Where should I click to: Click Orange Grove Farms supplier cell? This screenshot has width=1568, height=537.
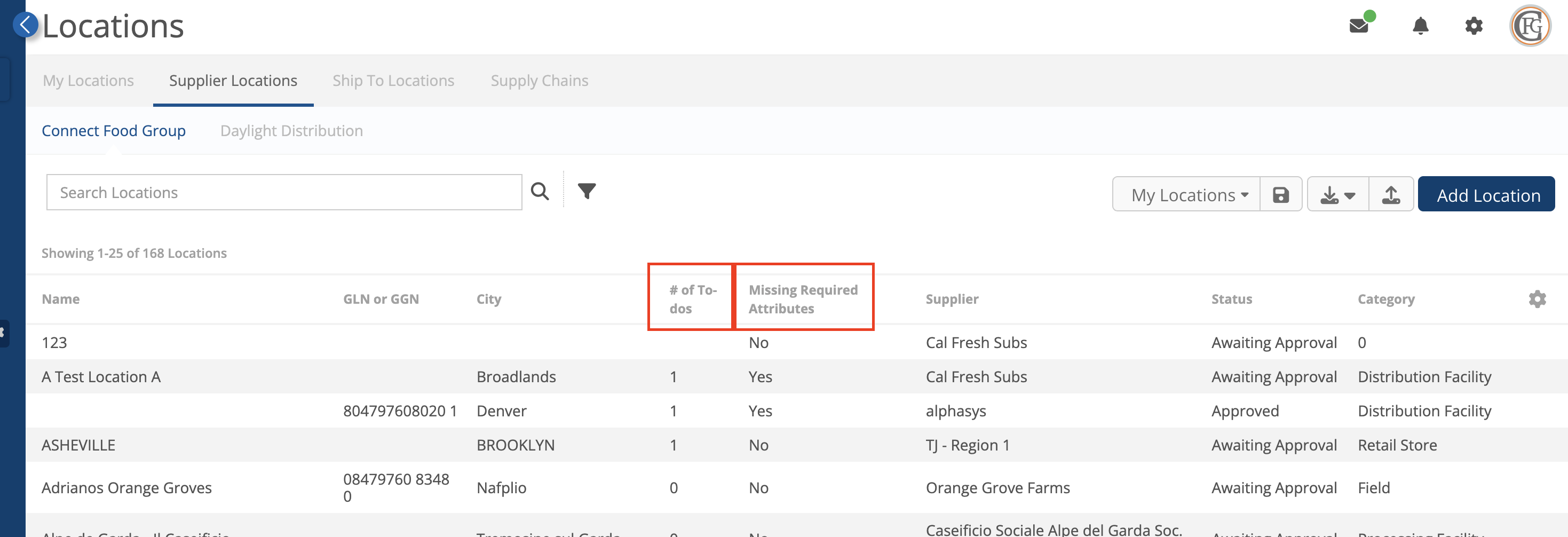pos(997,488)
